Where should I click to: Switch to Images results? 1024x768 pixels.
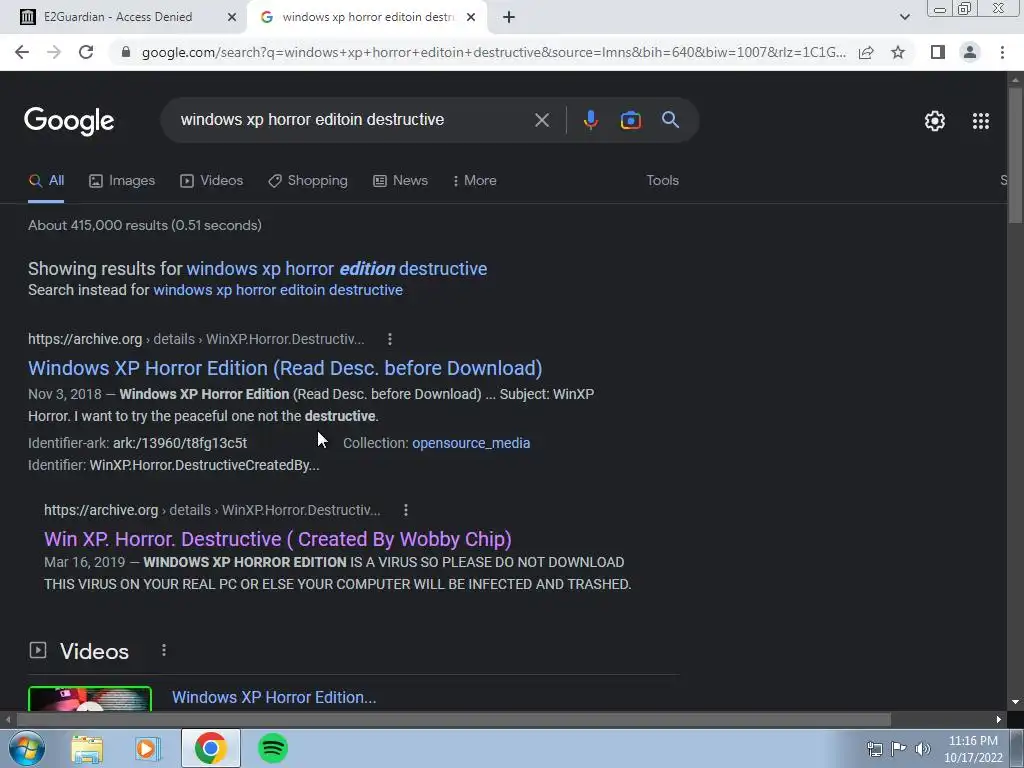click(122, 181)
